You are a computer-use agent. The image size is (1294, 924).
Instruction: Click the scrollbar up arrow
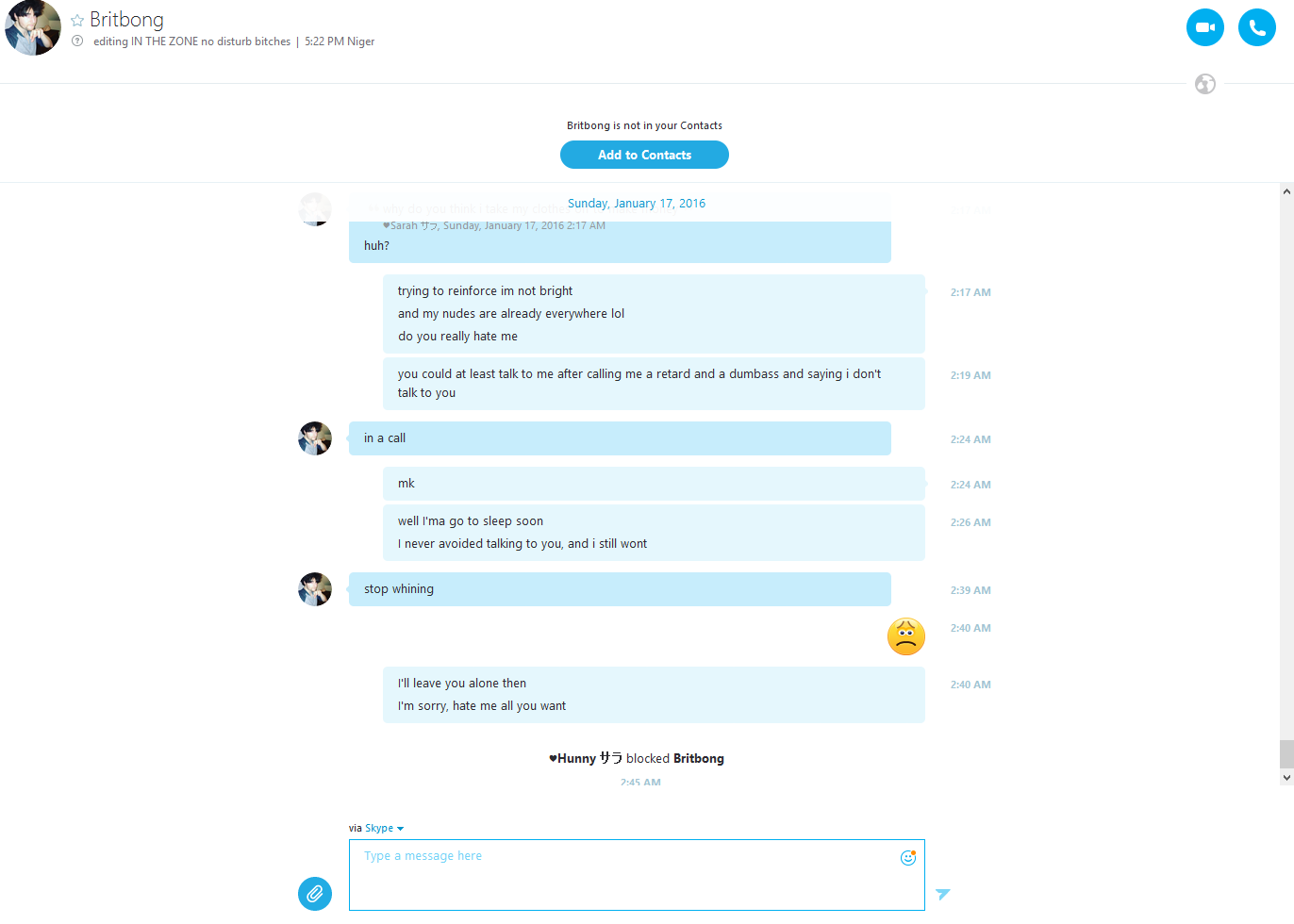(x=1286, y=191)
